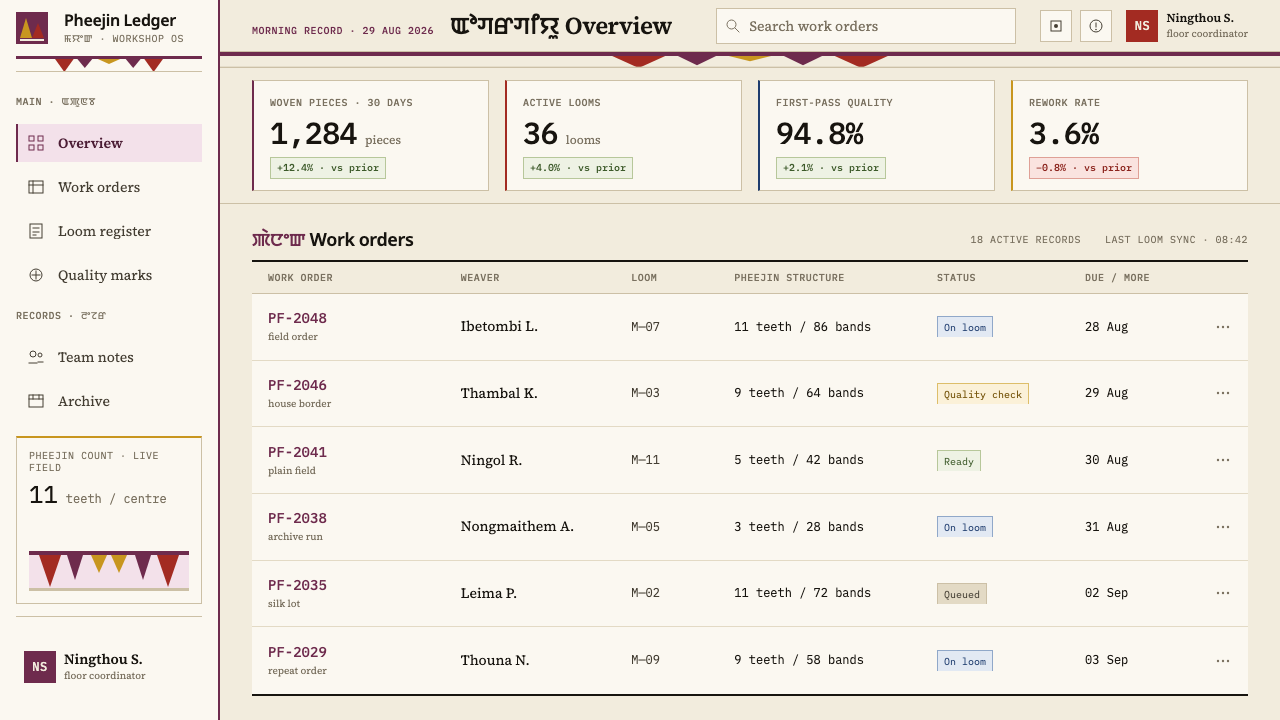Click the Archive box icon
This screenshot has width=1280, height=720.
36,401
